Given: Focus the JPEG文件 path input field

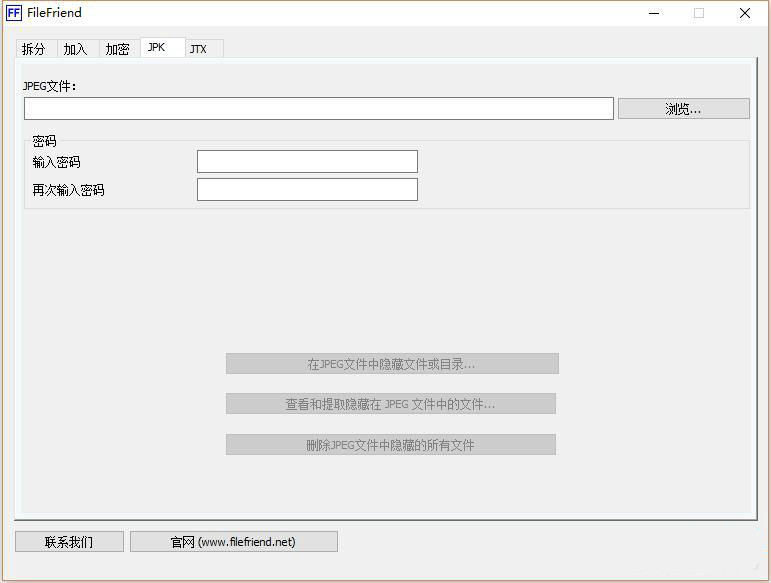Looking at the screenshot, I should click(x=318, y=108).
